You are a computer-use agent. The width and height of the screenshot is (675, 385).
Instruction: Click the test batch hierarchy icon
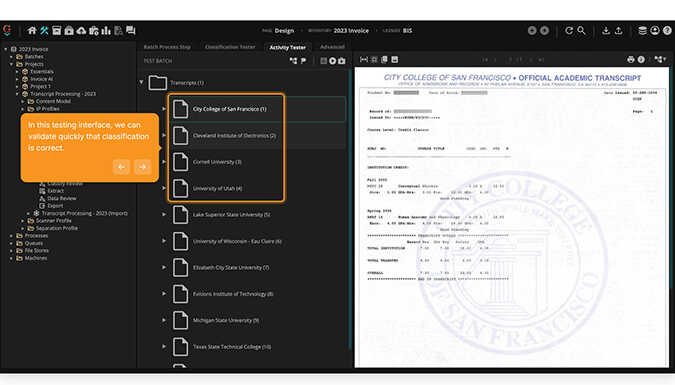point(294,61)
